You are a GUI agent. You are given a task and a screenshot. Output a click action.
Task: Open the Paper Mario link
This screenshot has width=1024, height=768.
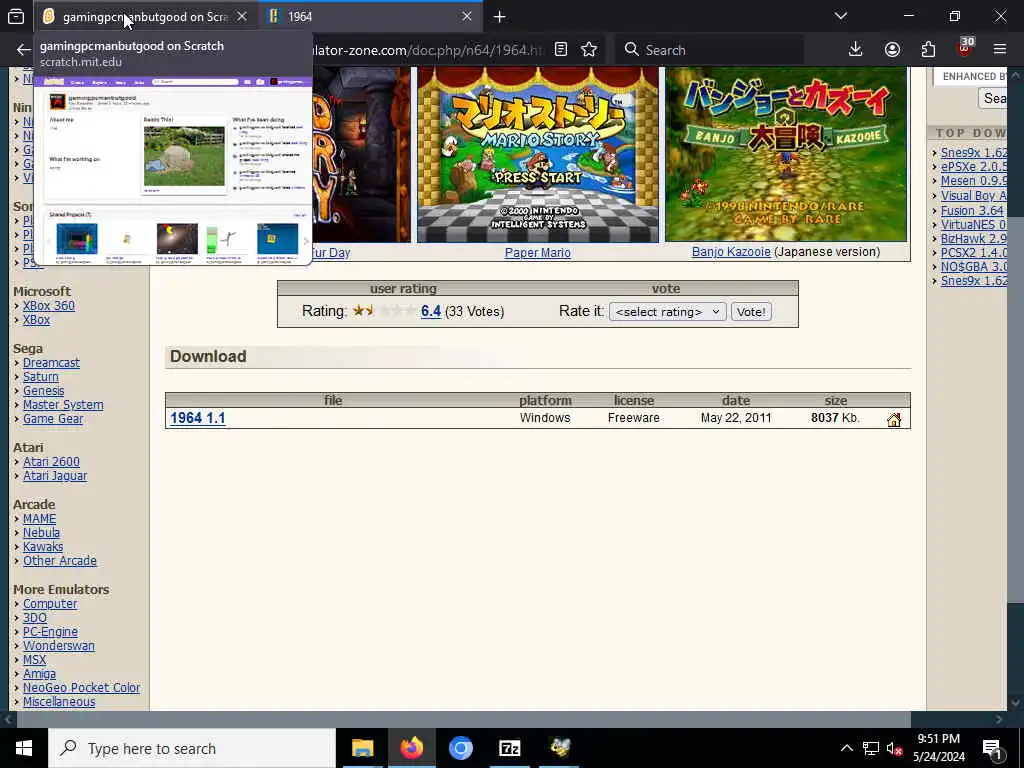537,253
